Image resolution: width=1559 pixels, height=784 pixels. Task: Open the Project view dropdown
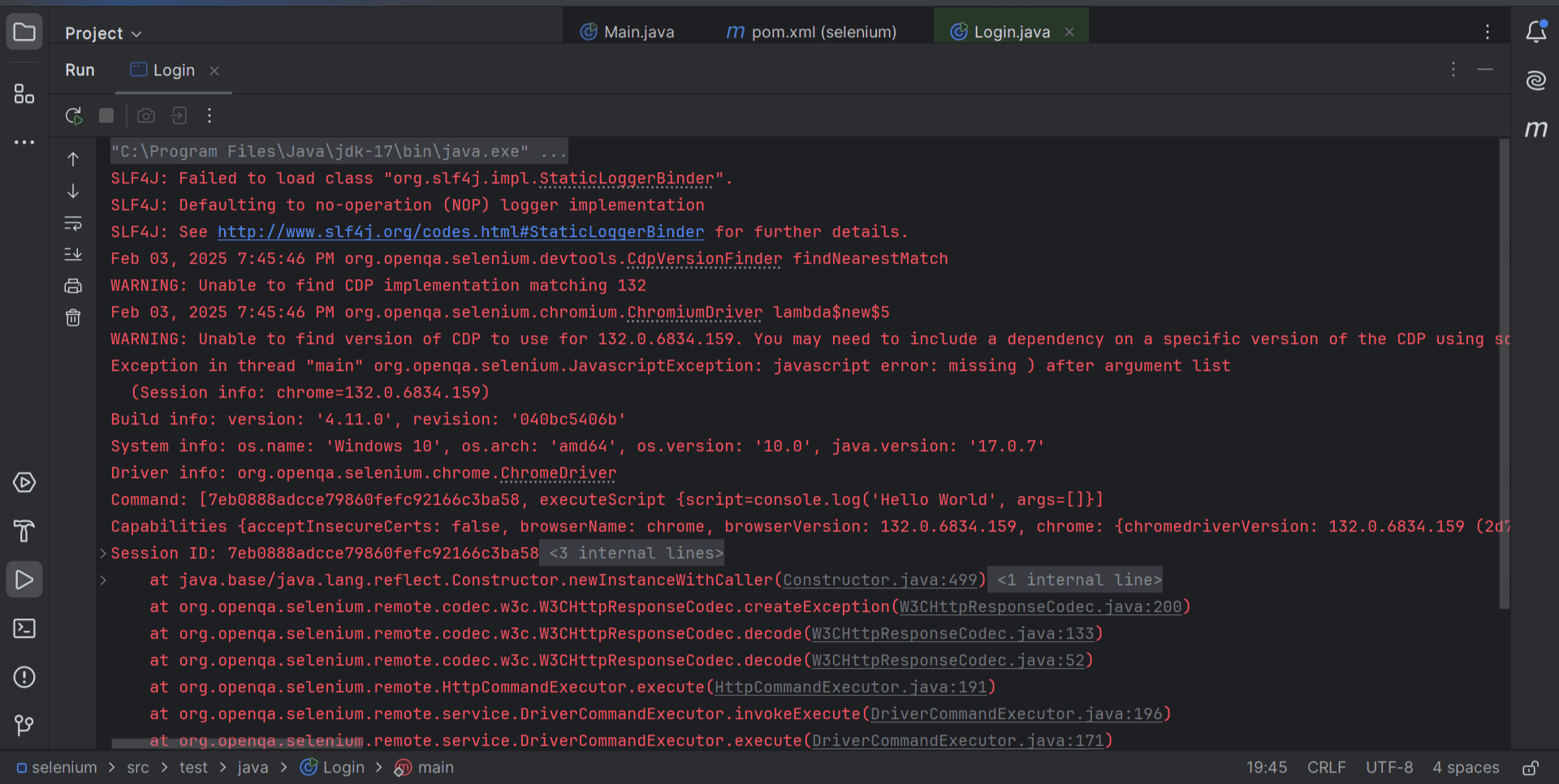tap(103, 33)
